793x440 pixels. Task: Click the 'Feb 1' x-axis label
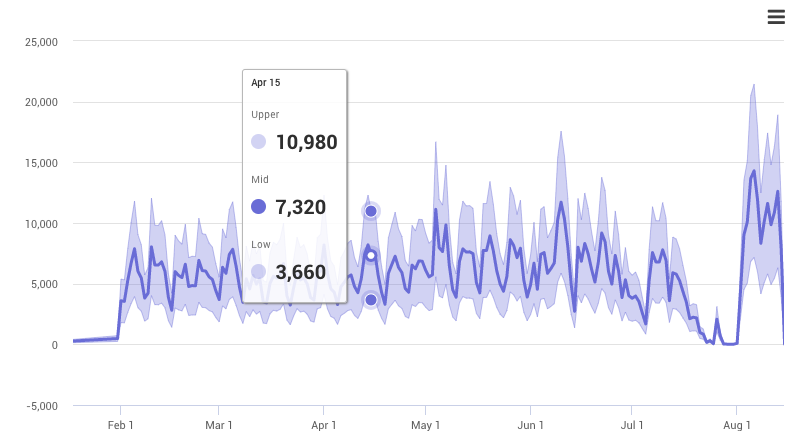coord(120,425)
